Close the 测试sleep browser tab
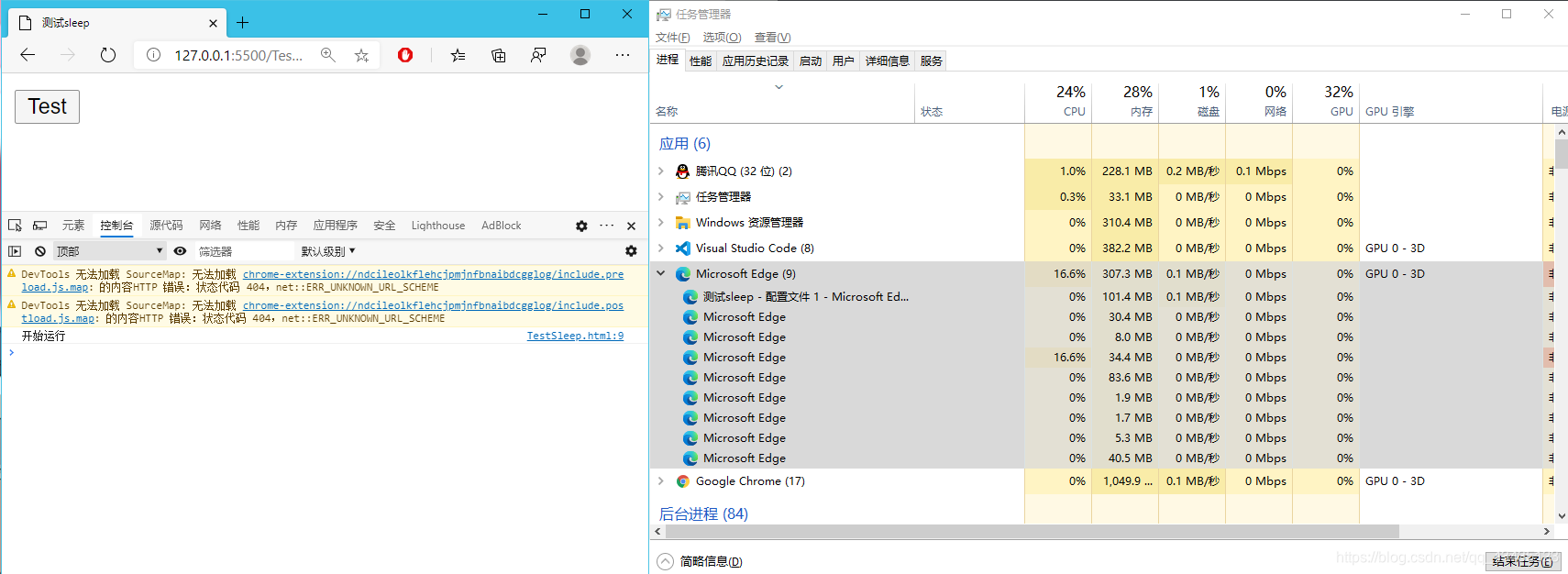The width and height of the screenshot is (1568, 574). pos(213,23)
